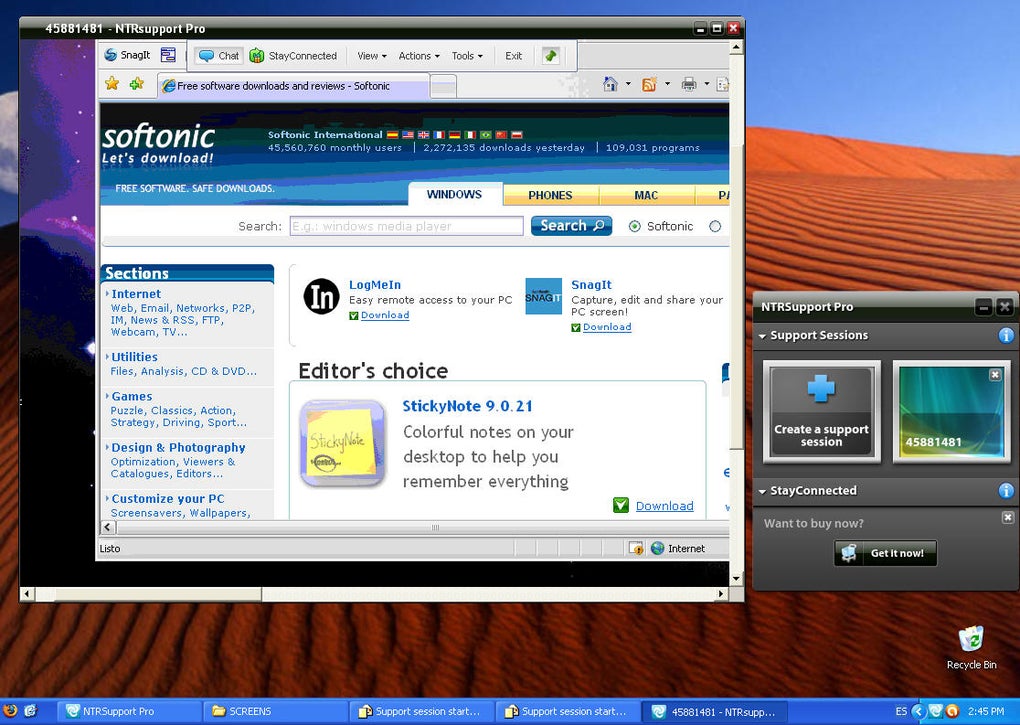The width and height of the screenshot is (1020, 725).
Task: Expand the RSS feeds dropdown arrow
Action: pos(667,84)
